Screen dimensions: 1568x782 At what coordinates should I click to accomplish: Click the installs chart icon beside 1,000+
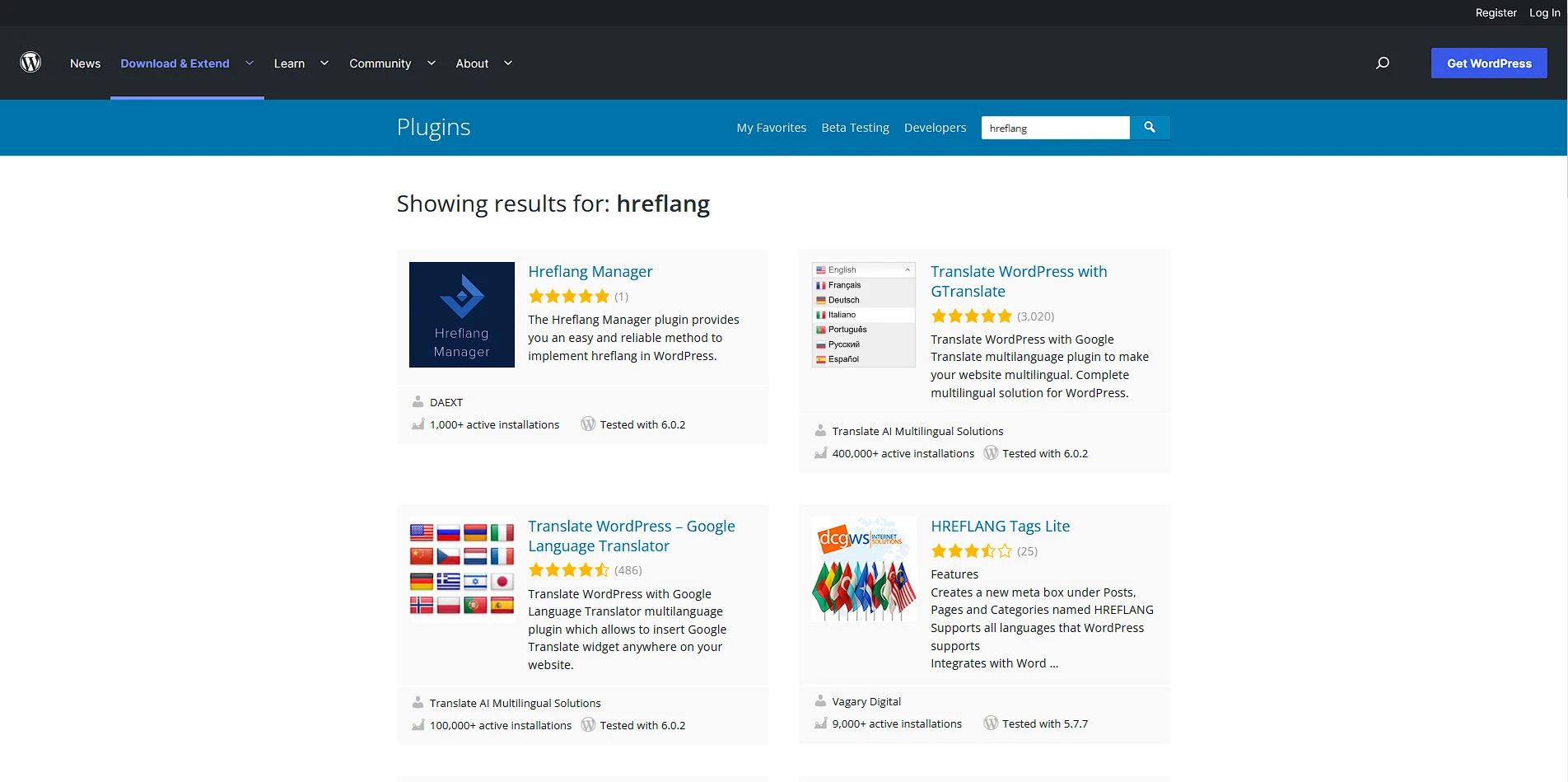(x=418, y=424)
